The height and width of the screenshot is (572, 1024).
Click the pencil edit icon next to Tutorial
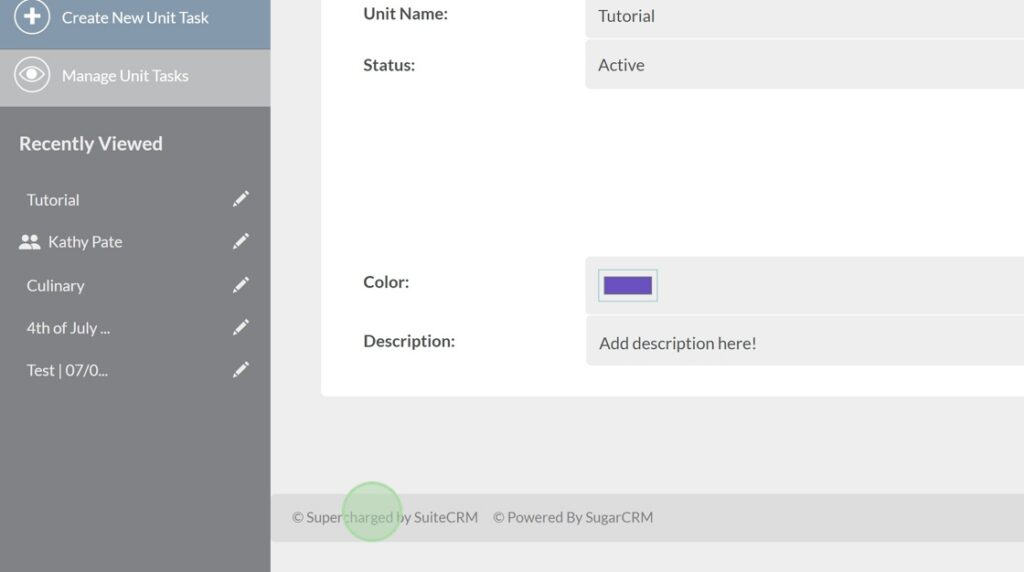pyautogui.click(x=241, y=200)
